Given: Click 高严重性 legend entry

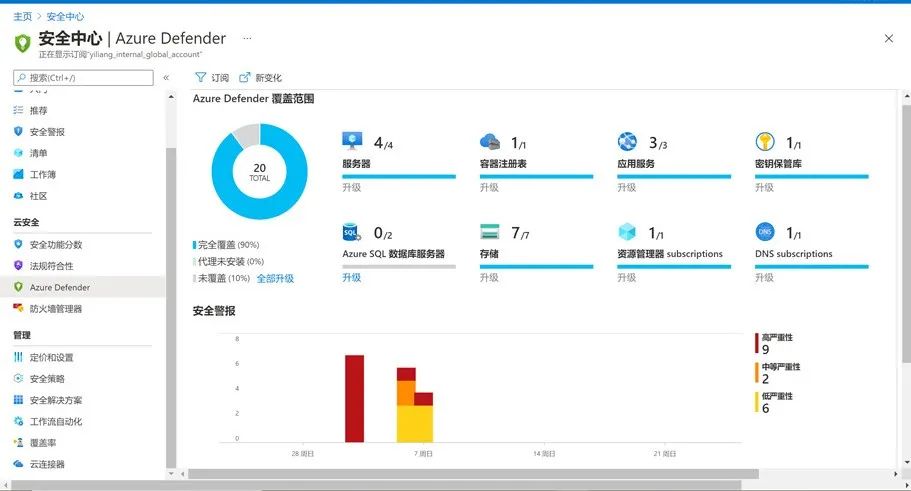Looking at the screenshot, I should tap(774, 343).
